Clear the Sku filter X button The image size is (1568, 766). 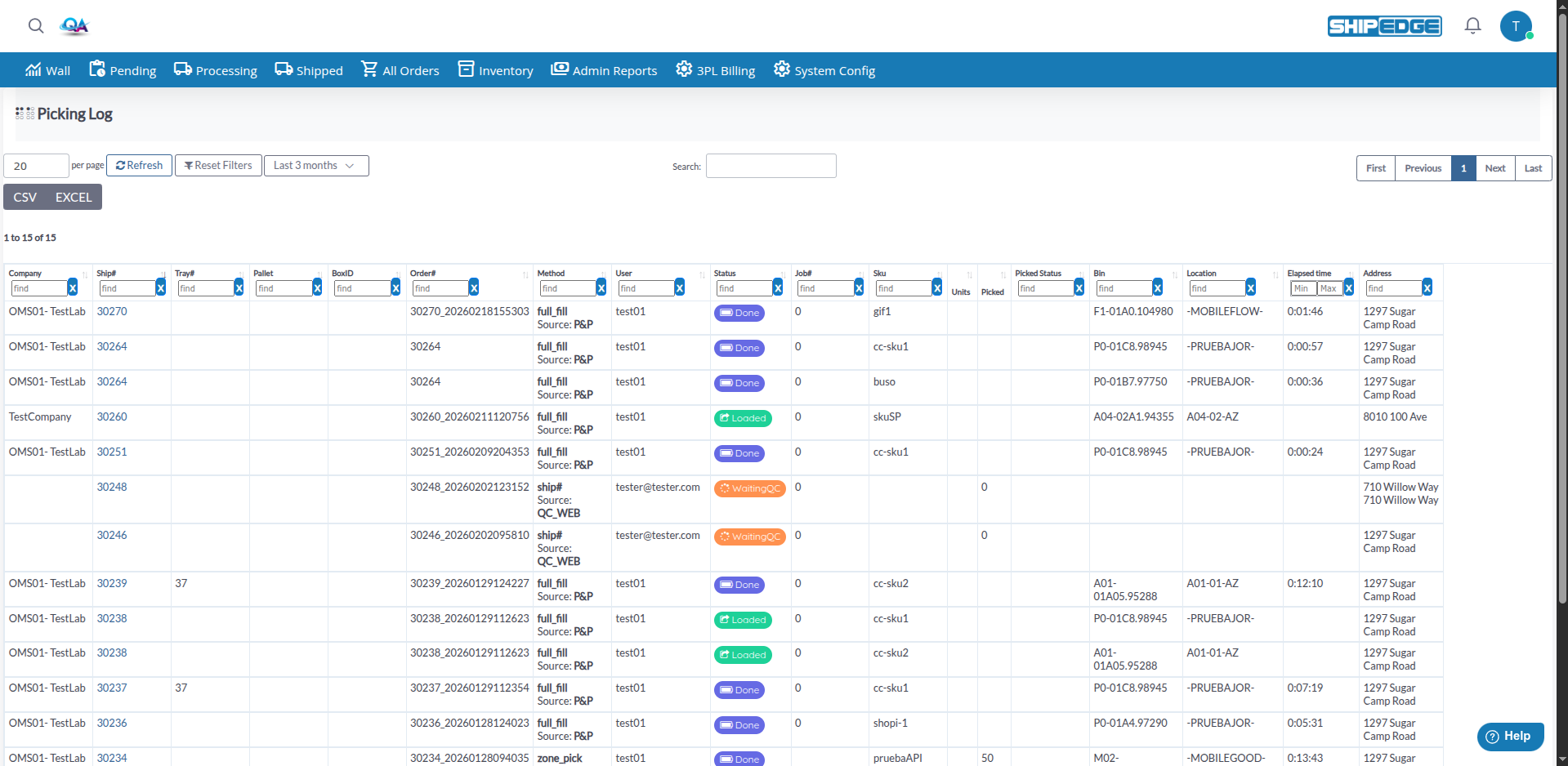click(x=937, y=288)
